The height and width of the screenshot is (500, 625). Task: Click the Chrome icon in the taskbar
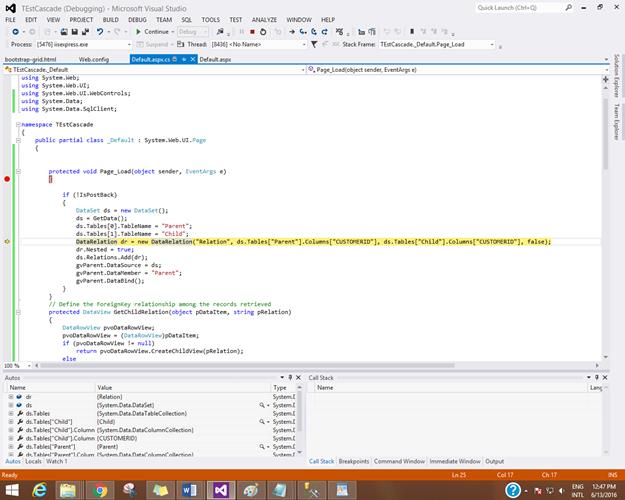pyautogui.click(x=99, y=489)
